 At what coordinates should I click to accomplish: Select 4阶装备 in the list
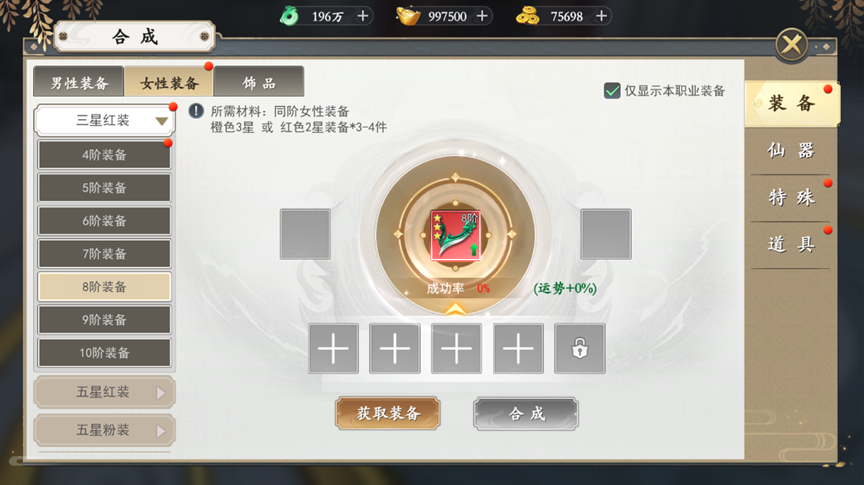coord(105,155)
